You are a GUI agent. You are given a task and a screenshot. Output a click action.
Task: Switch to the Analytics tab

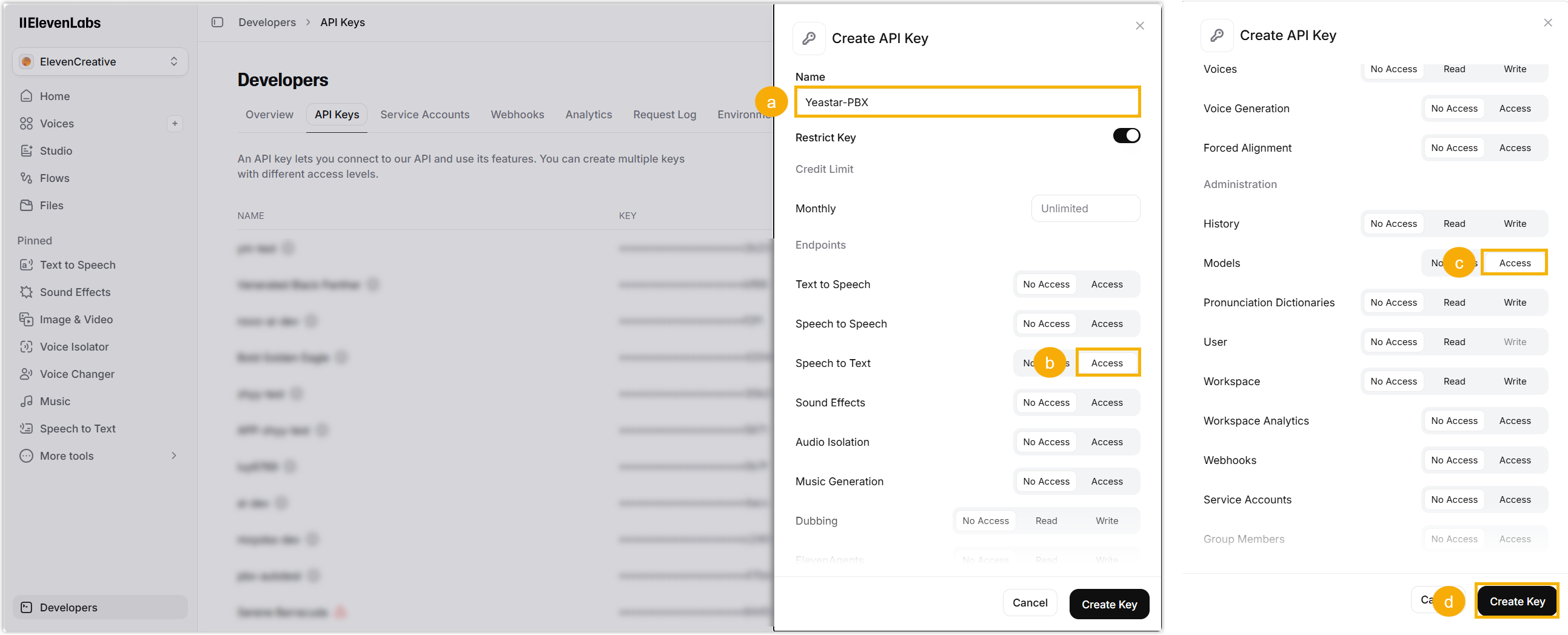click(x=588, y=115)
